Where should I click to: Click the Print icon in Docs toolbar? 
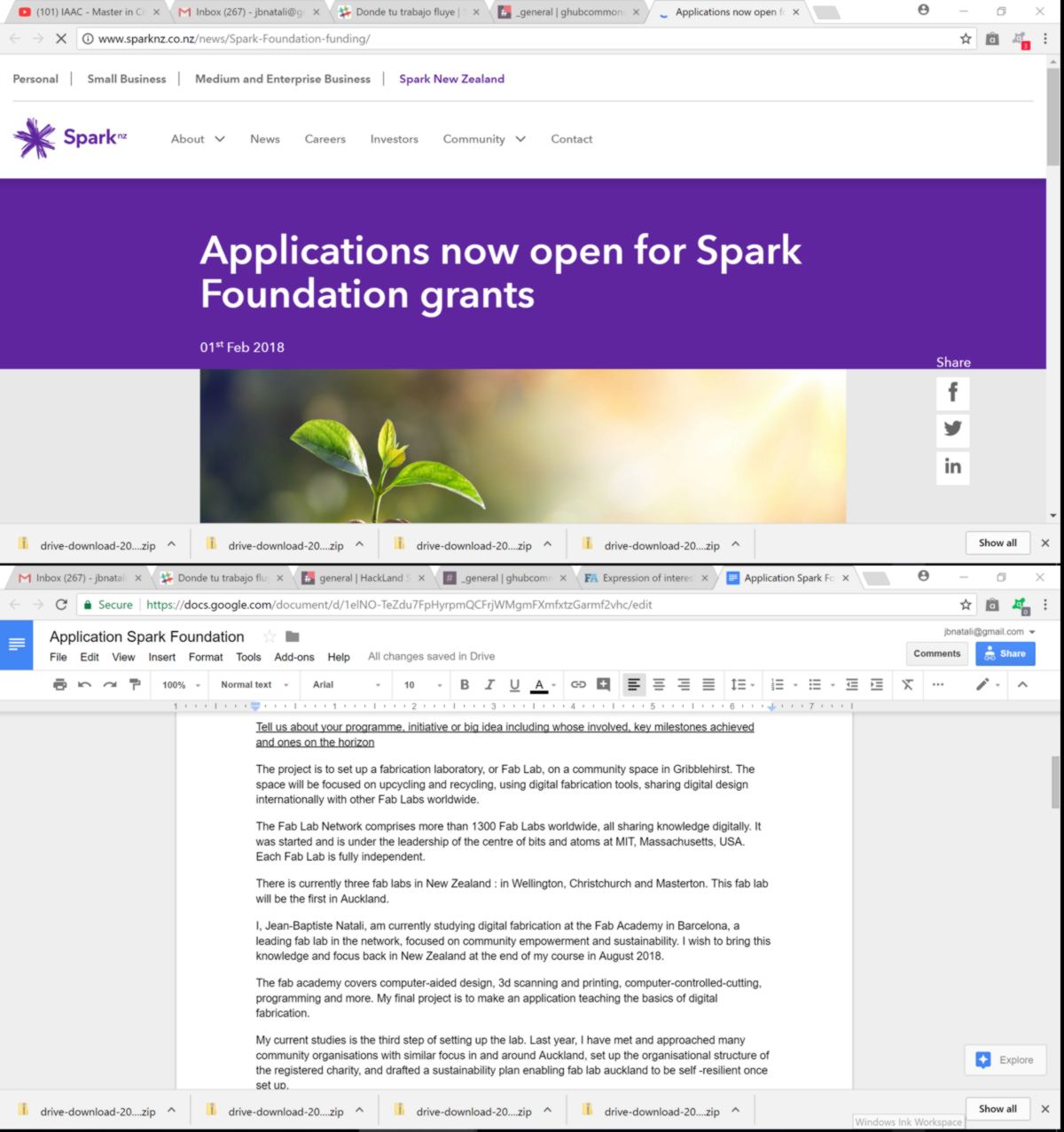click(59, 684)
